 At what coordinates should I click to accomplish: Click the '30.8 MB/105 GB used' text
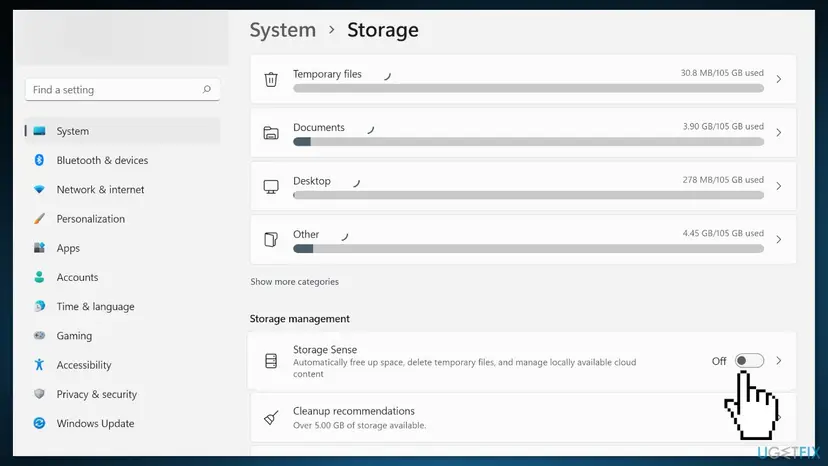(x=722, y=73)
